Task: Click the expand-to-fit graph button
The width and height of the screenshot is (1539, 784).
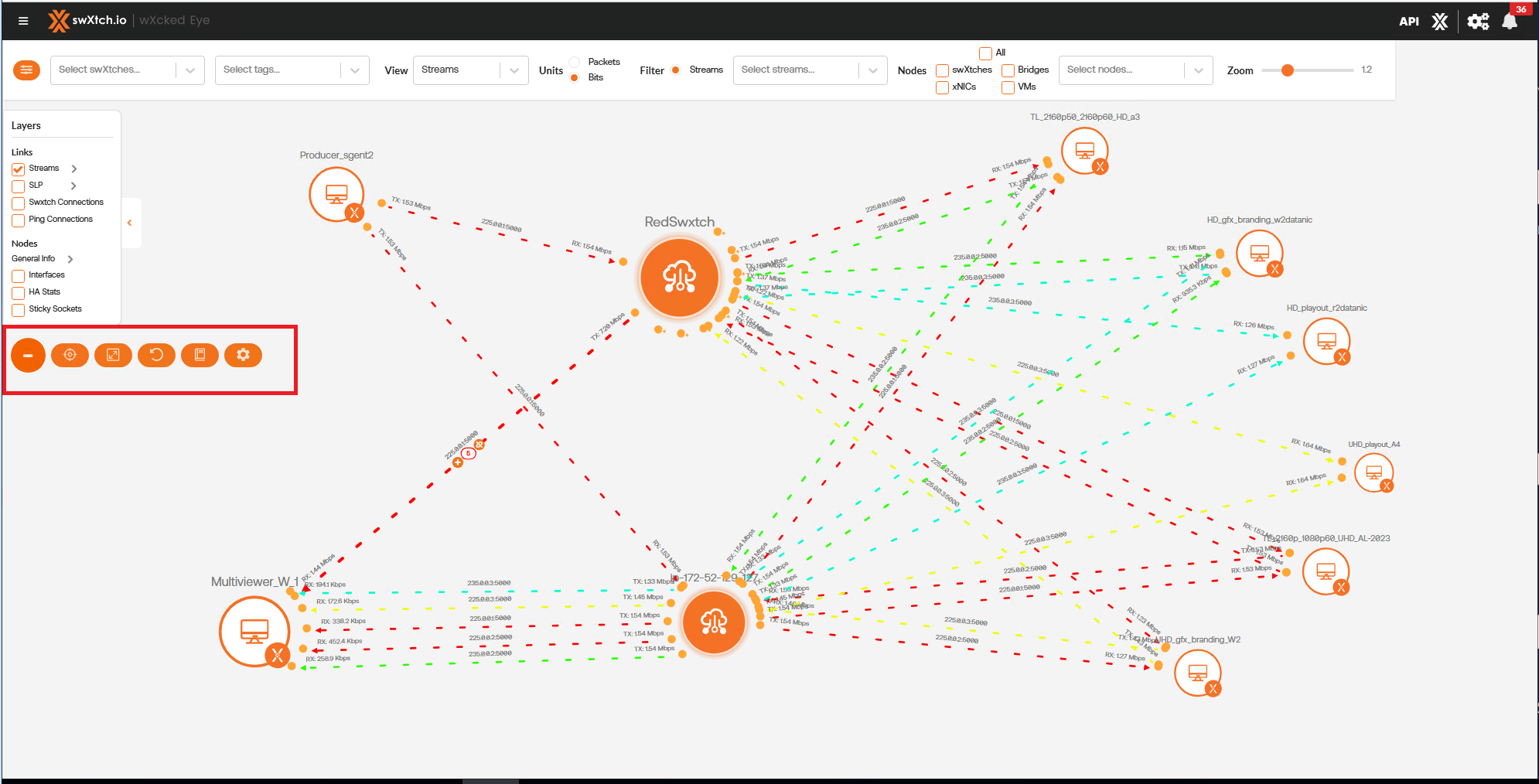Action: pos(113,355)
